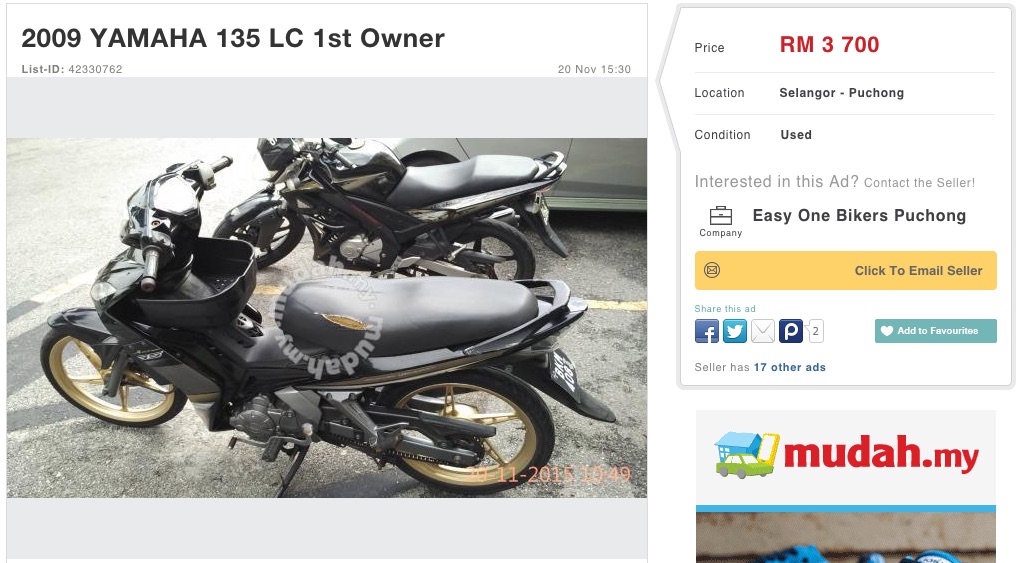The width and height of the screenshot is (1022, 563).
Task: Click the RM 3 700 price
Action: tap(829, 45)
